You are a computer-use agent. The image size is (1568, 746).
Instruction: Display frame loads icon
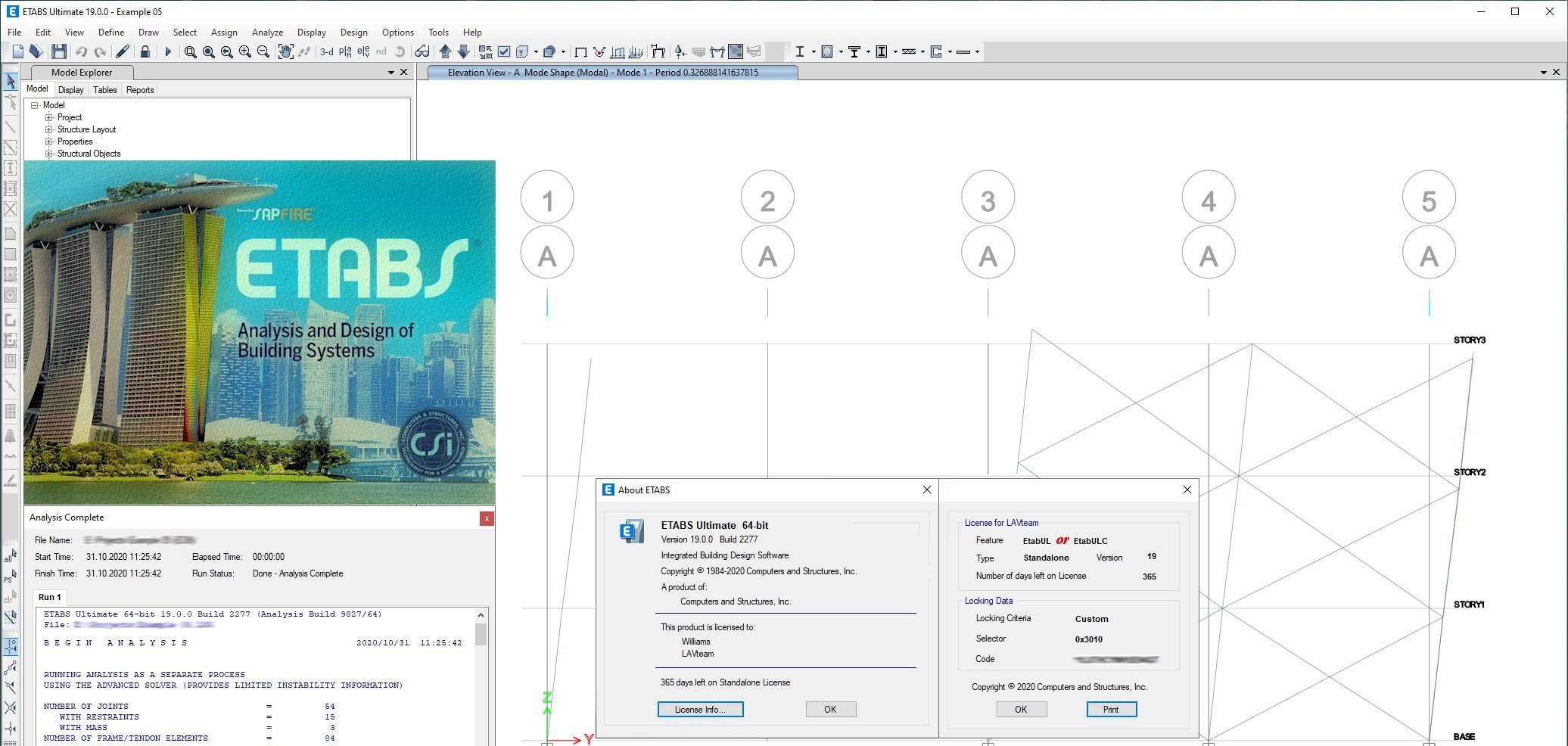(618, 52)
